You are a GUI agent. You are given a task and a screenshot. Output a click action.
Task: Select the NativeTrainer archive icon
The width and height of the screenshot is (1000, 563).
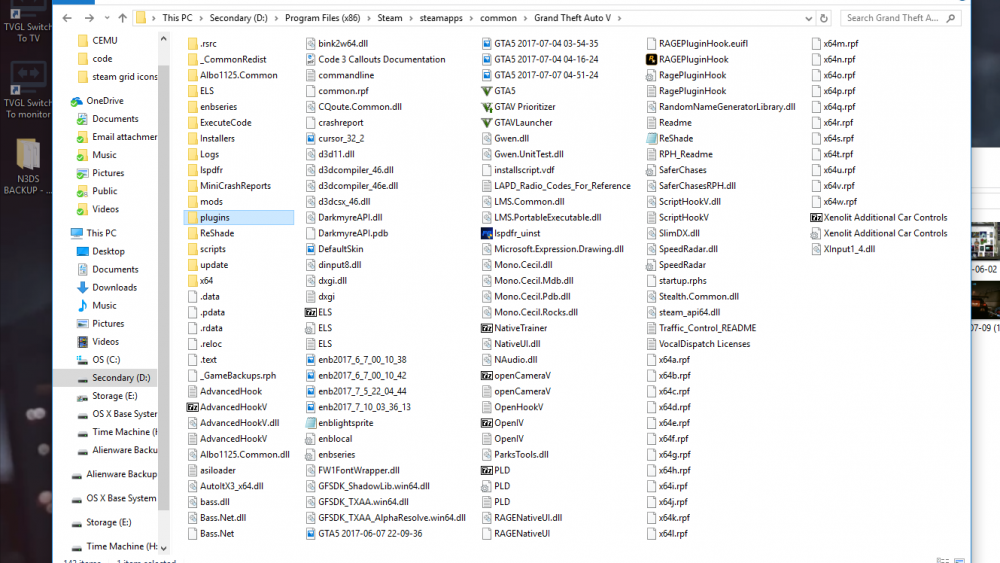487,328
